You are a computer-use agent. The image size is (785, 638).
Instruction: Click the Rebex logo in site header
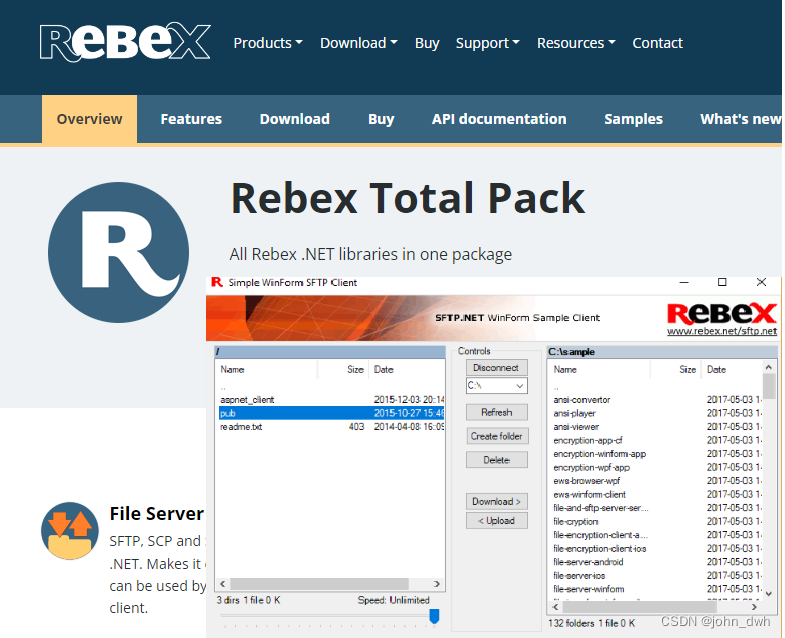click(125, 42)
